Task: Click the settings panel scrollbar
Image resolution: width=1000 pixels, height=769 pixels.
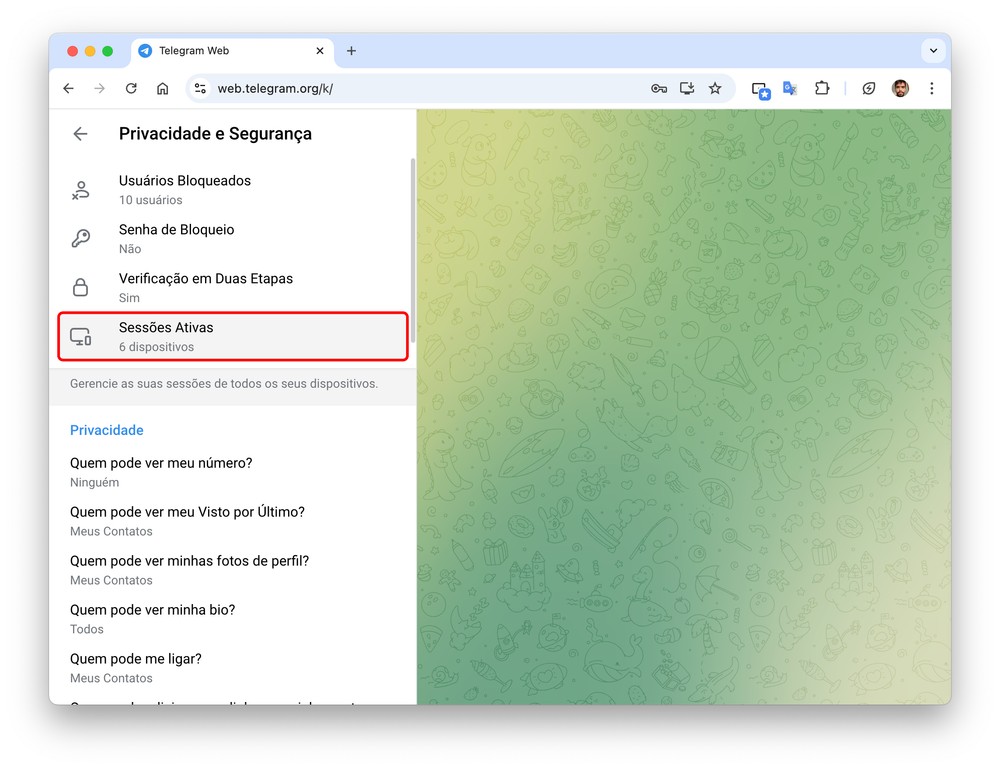Action: tap(412, 250)
